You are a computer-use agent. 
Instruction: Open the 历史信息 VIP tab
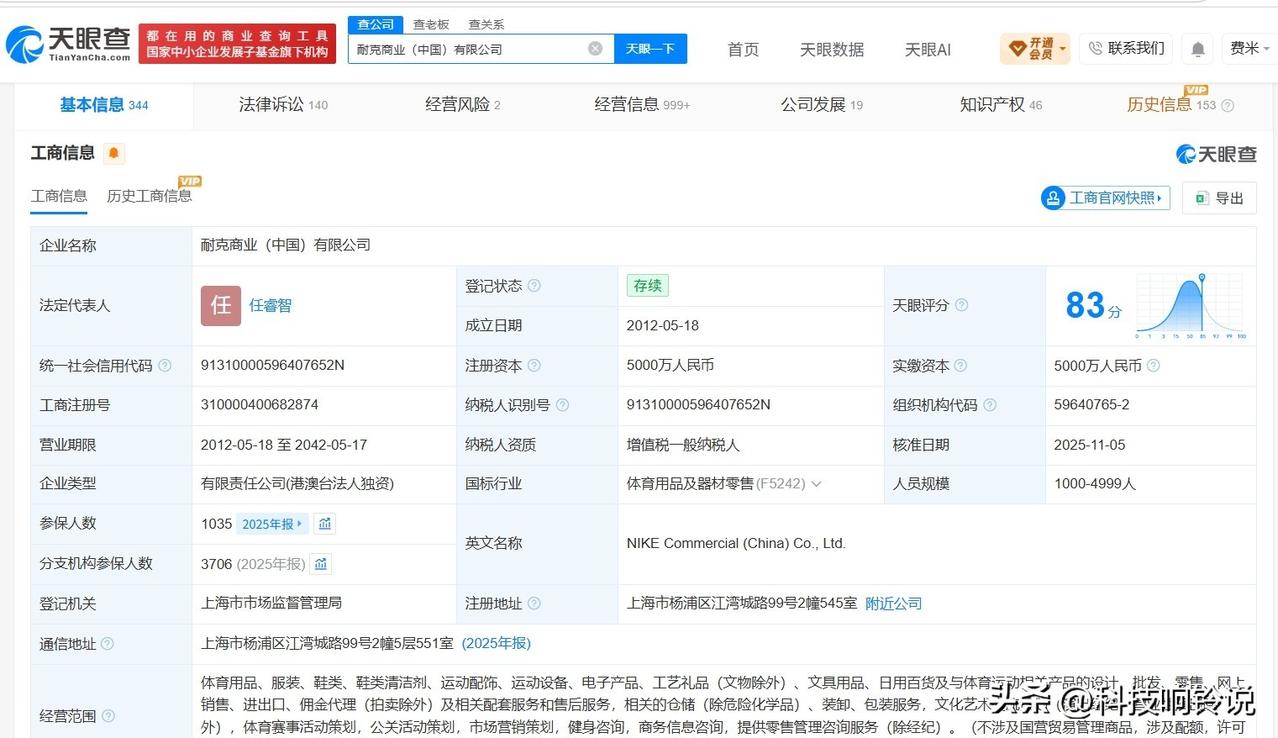click(1172, 105)
